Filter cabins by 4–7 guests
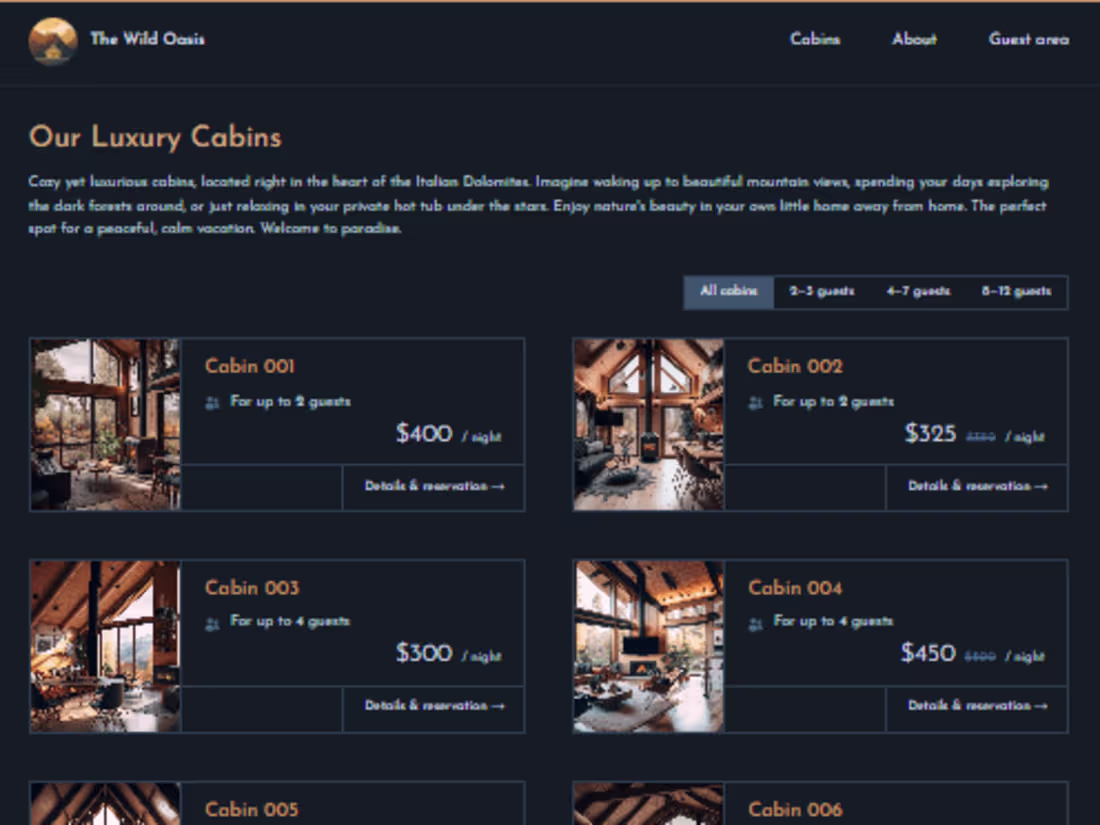Viewport: 1100px width, 825px height. [x=918, y=291]
